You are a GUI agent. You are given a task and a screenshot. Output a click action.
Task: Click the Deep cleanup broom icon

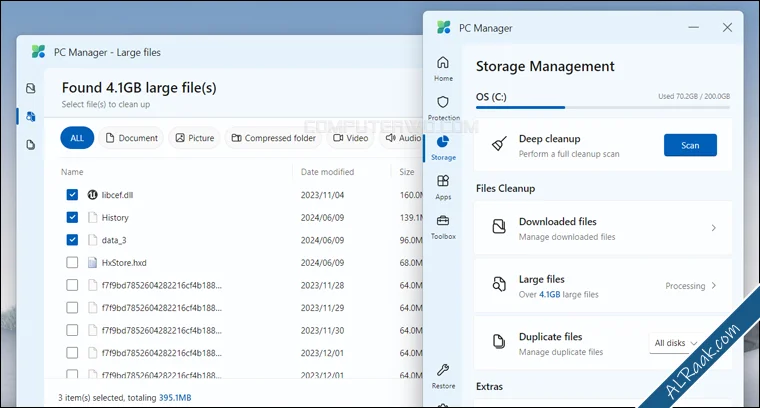499,144
